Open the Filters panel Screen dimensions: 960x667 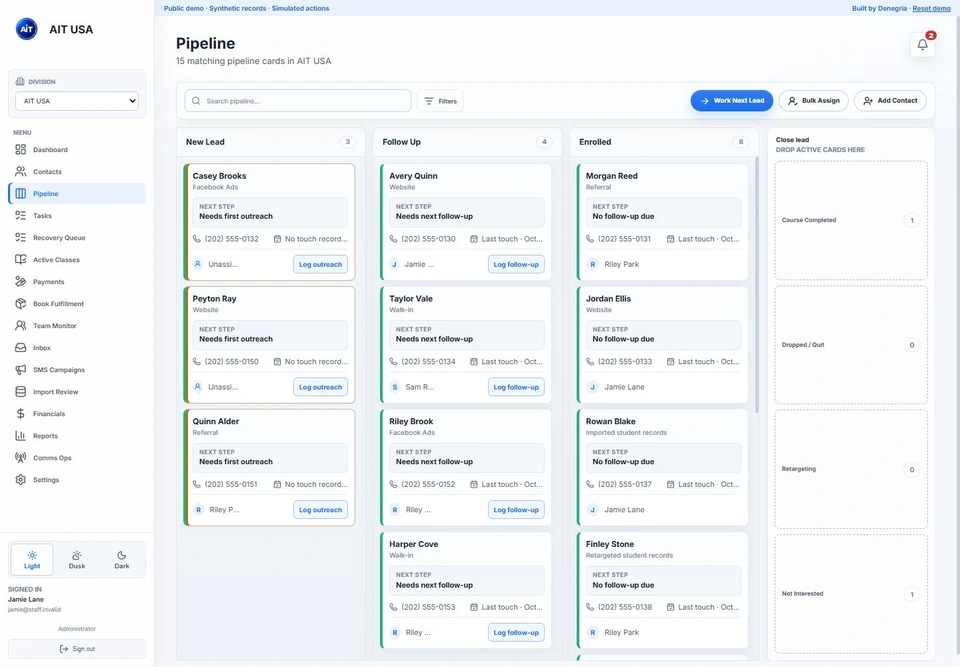pyautogui.click(x=440, y=101)
